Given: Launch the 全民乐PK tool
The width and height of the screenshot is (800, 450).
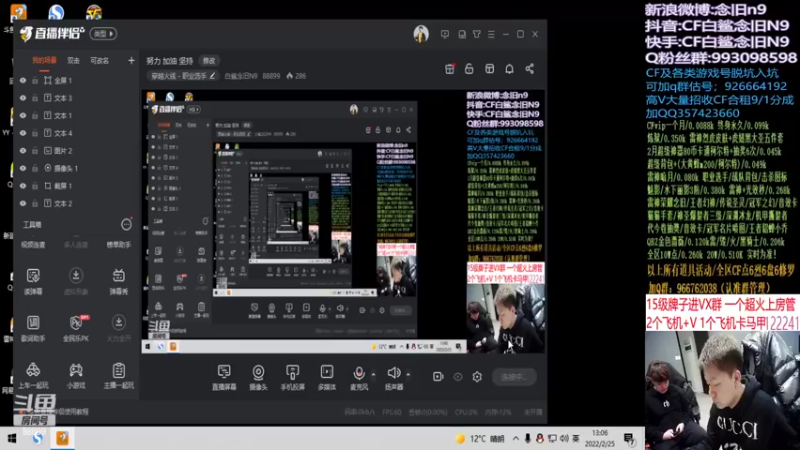Looking at the screenshot, I should [x=76, y=329].
